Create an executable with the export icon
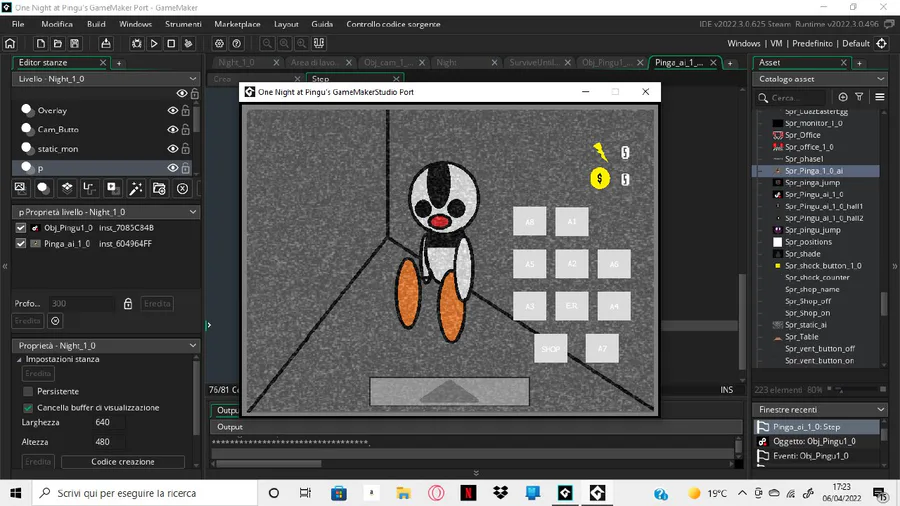This screenshot has height=506, width=900. [x=106, y=44]
